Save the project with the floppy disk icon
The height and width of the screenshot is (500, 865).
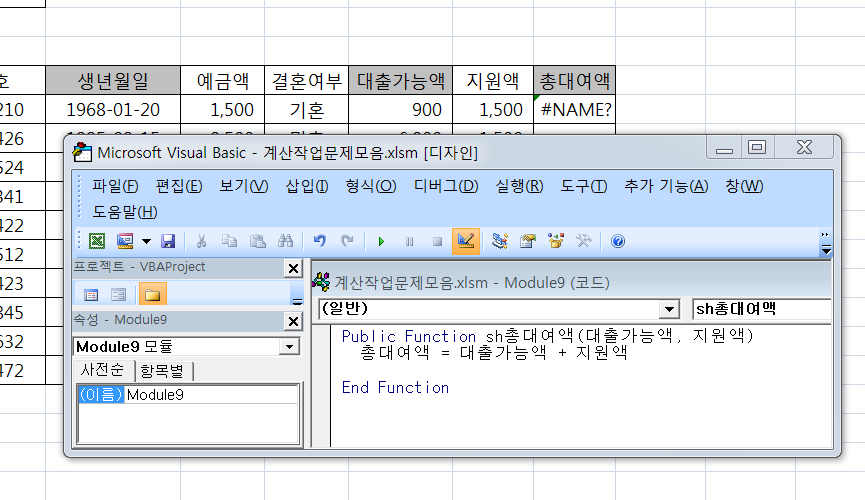tap(168, 241)
